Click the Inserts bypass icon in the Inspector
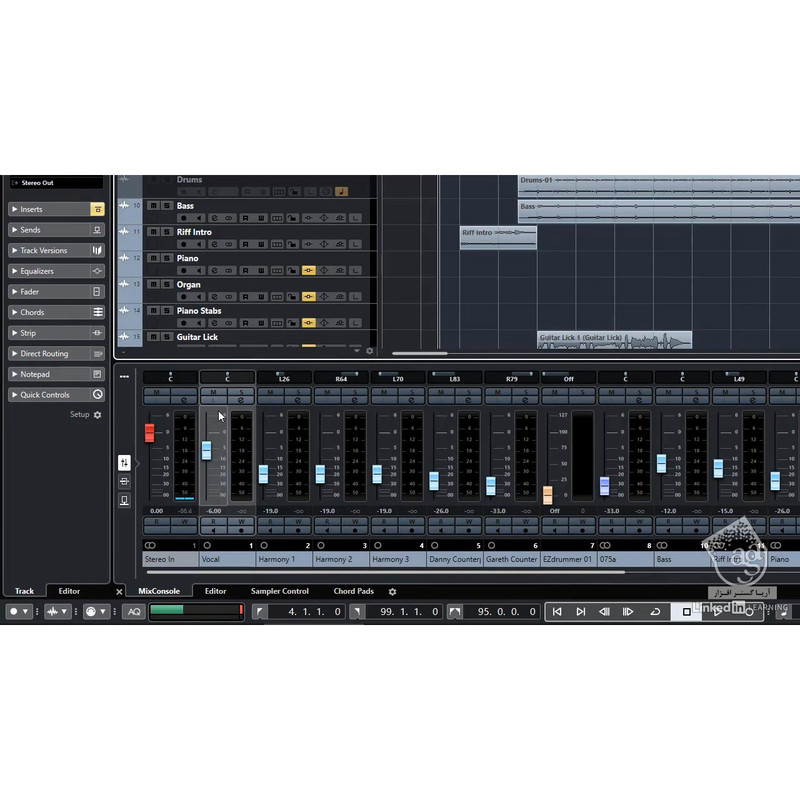Viewport: 800px width, 800px height. click(97, 210)
